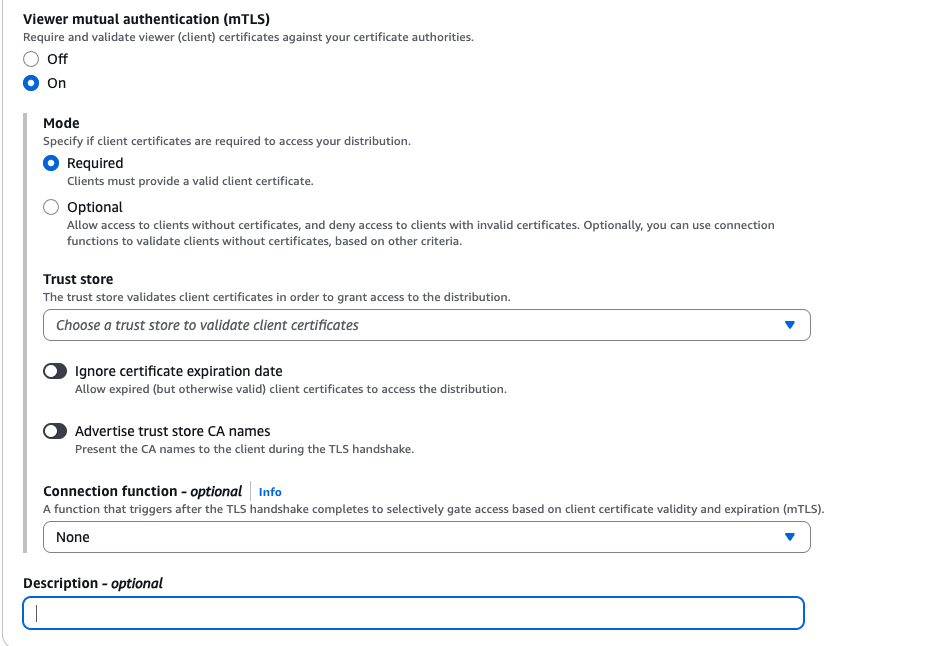Click the Ignore certificate expiration date switch icon

click(55, 371)
